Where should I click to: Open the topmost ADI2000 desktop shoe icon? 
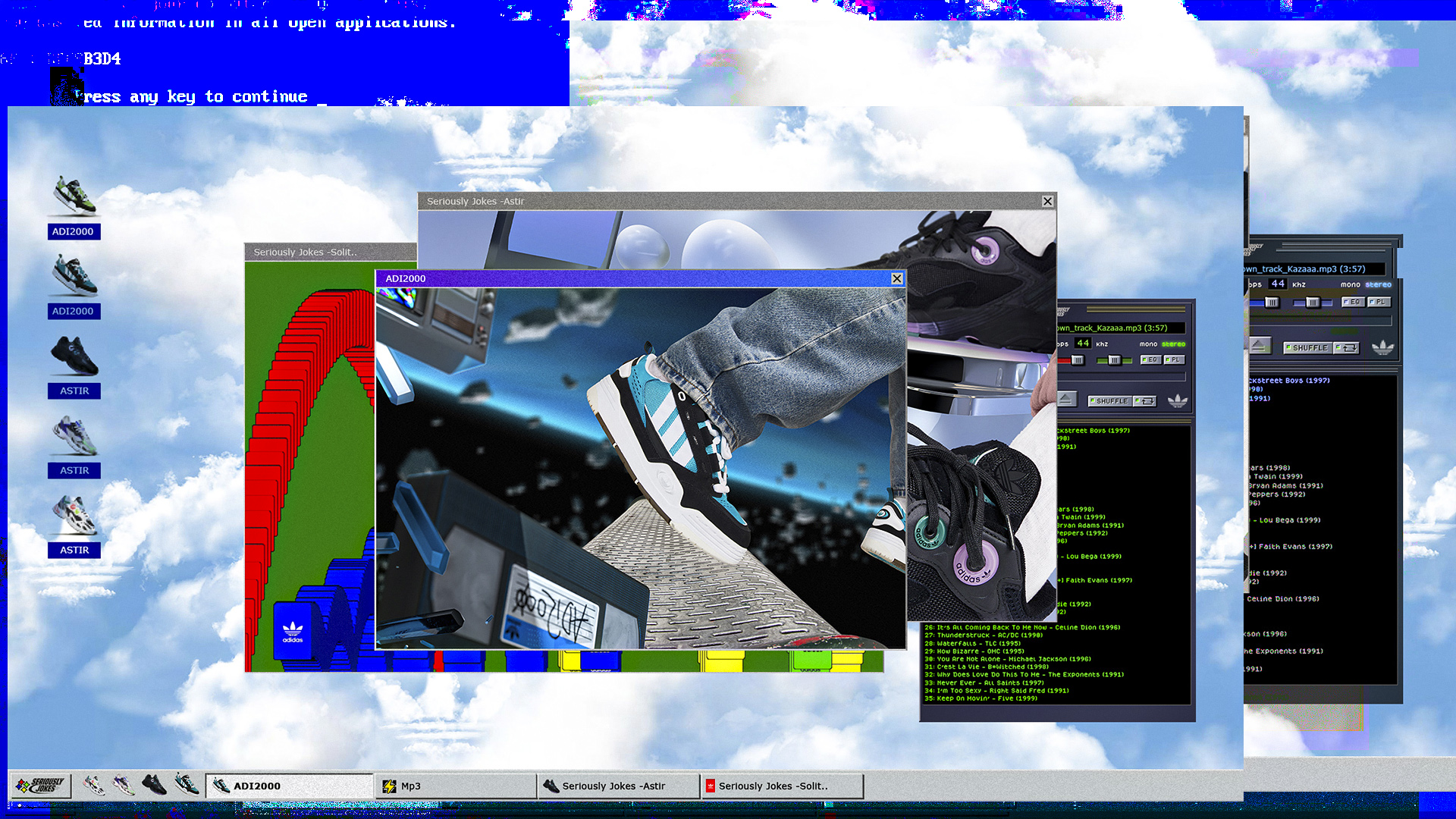click(74, 196)
